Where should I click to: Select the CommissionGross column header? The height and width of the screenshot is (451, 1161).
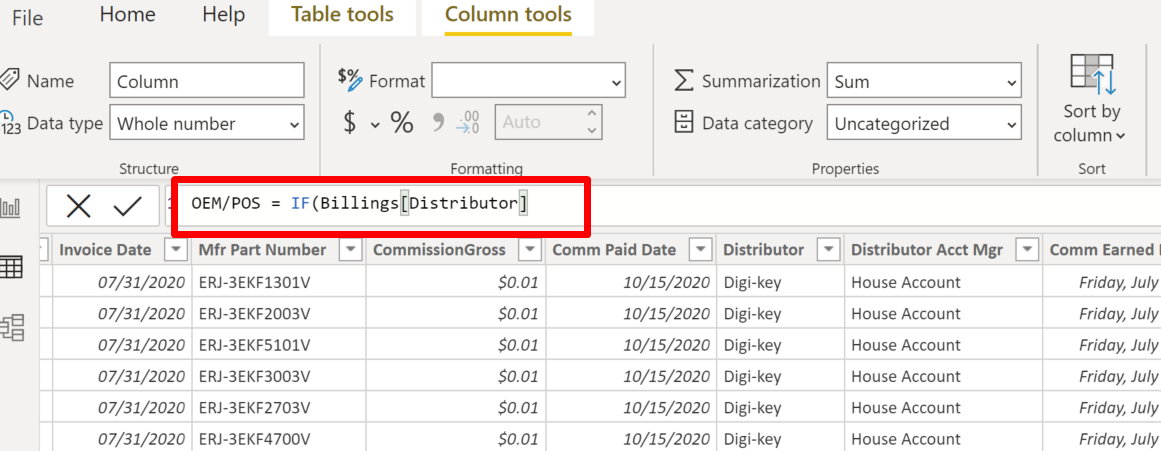(x=439, y=250)
